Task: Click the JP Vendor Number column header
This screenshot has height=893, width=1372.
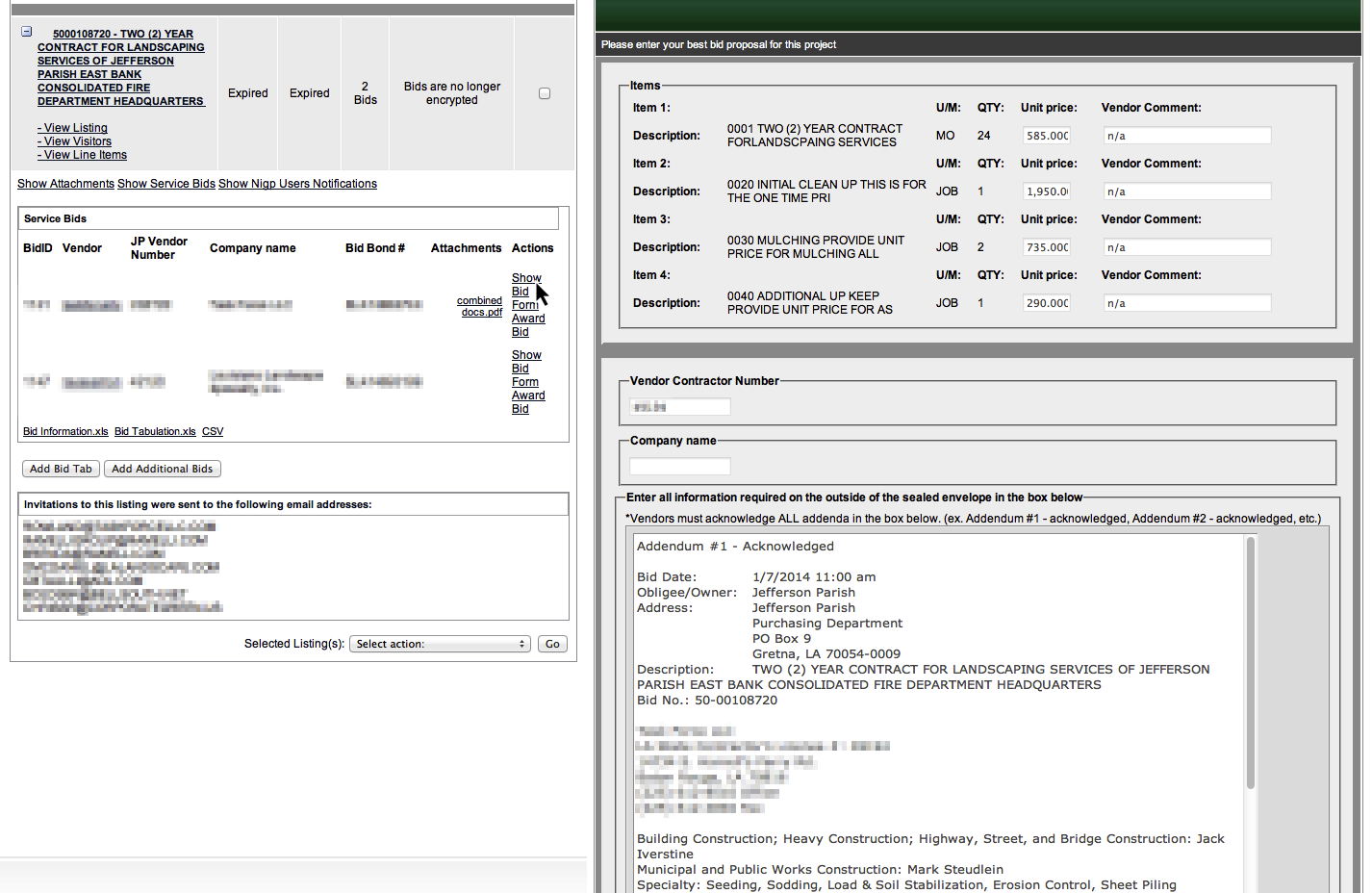Action: click(x=159, y=248)
